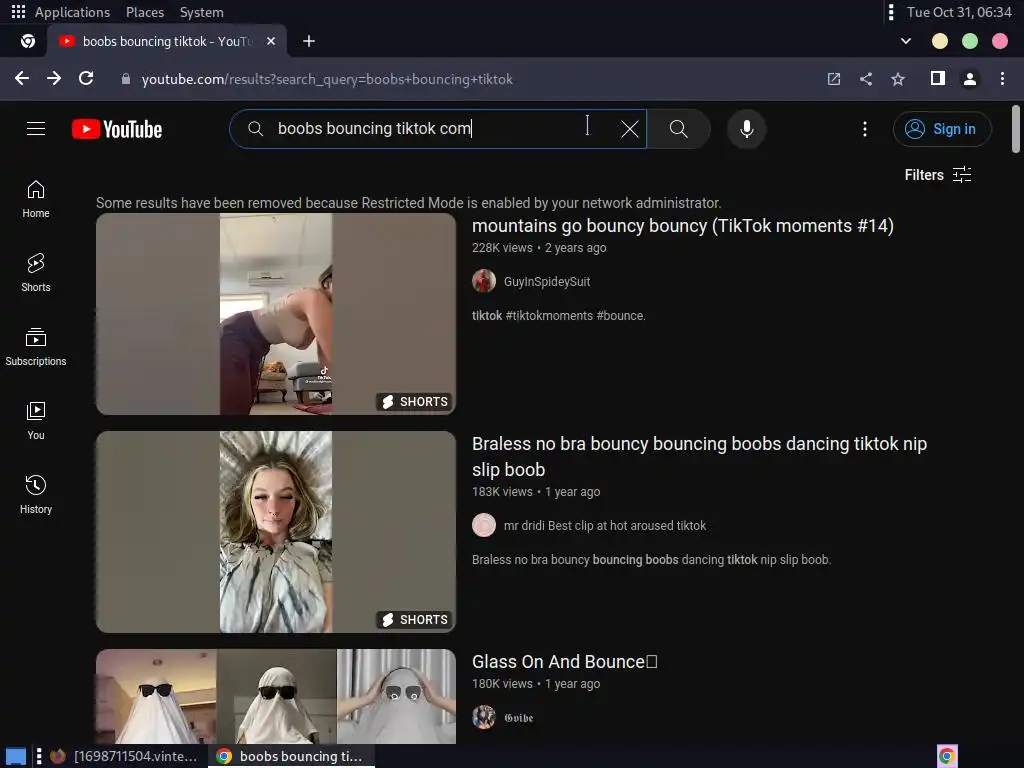
Task: Click the show desktop icon in taskbar
Action: click(16, 756)
